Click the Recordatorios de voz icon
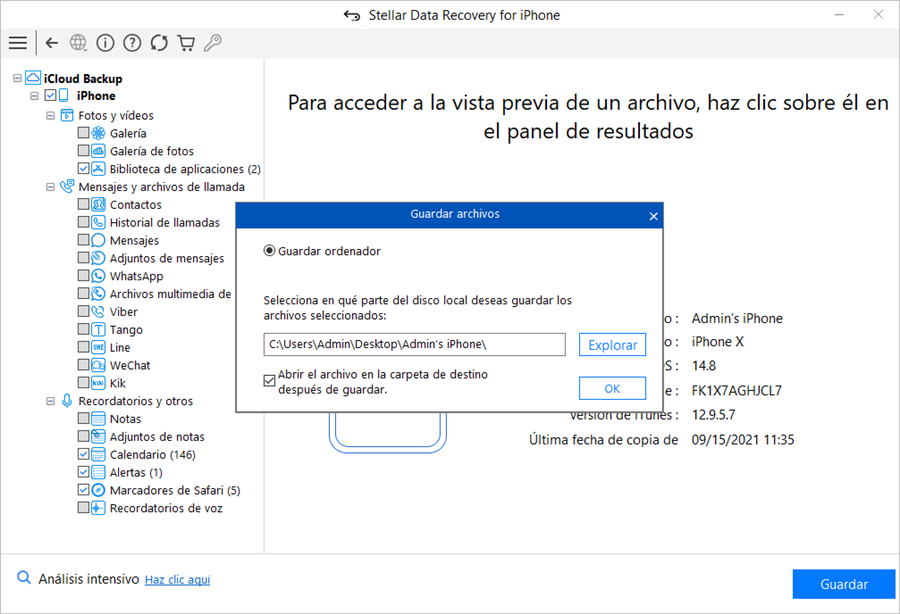This screenshot has width=900, height=614. [x=99, y=508]
